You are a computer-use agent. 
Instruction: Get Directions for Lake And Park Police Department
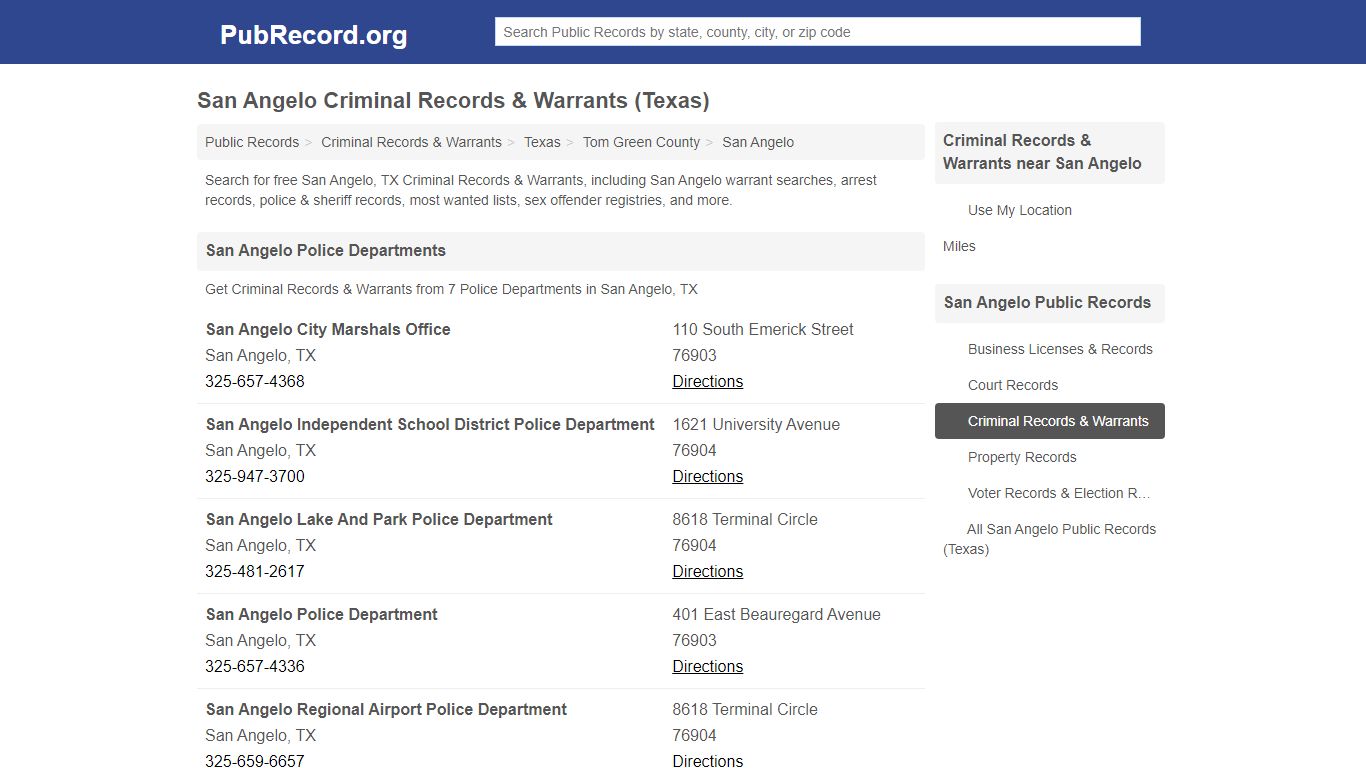(x=707, y=571)
